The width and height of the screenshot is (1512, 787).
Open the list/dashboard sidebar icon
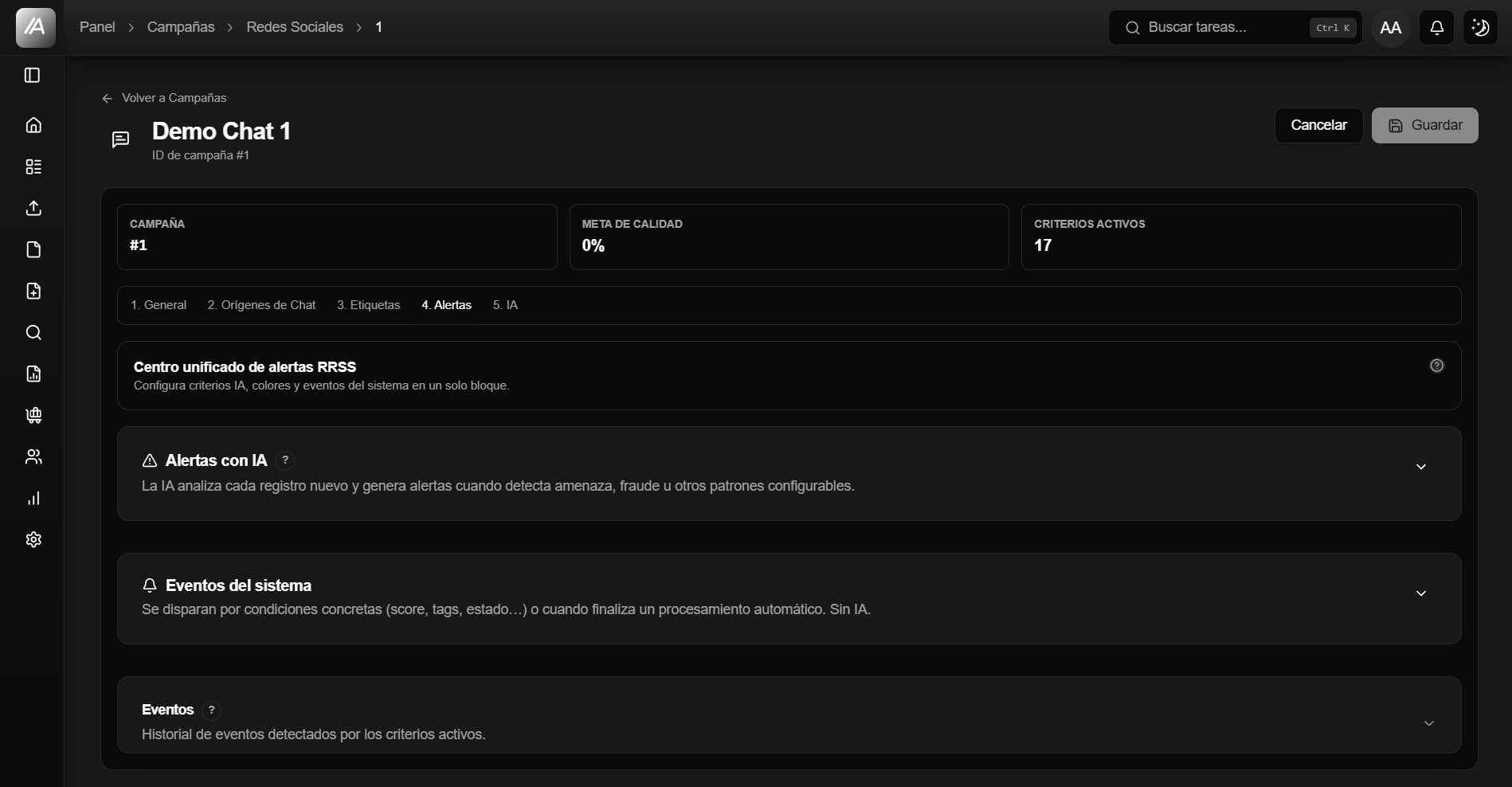coord(33,166)
